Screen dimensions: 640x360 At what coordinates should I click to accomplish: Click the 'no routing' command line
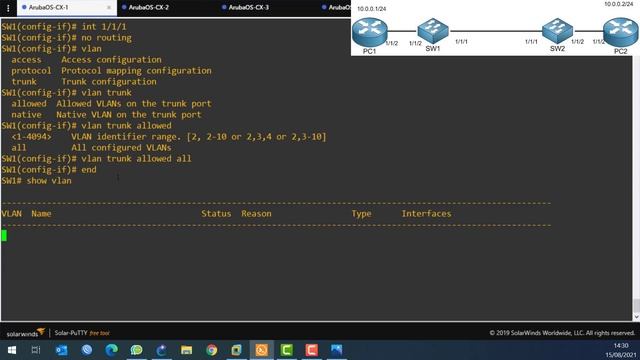tap(67, 38)
